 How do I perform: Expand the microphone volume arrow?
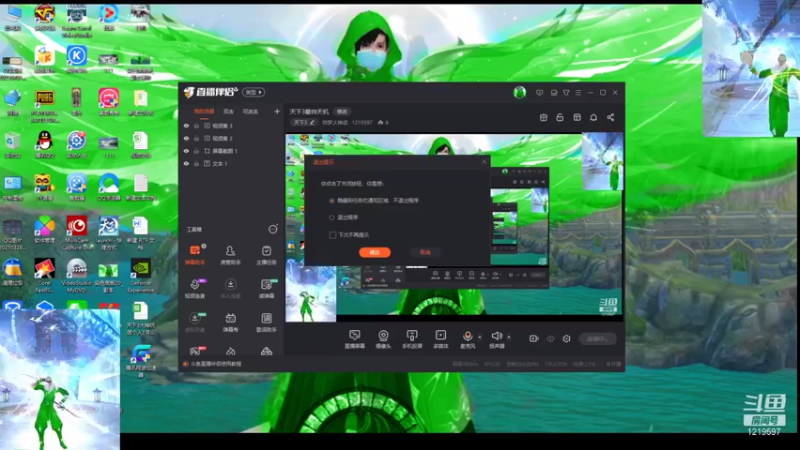tap(480, 337)
